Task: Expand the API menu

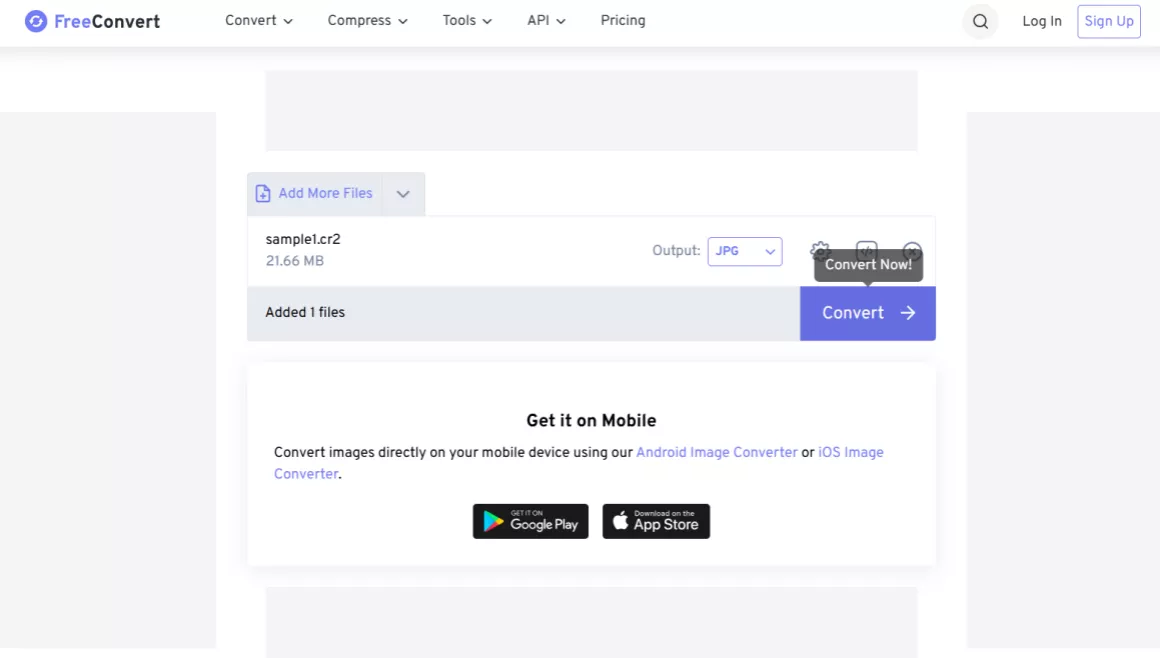Action: click(546, 20)
